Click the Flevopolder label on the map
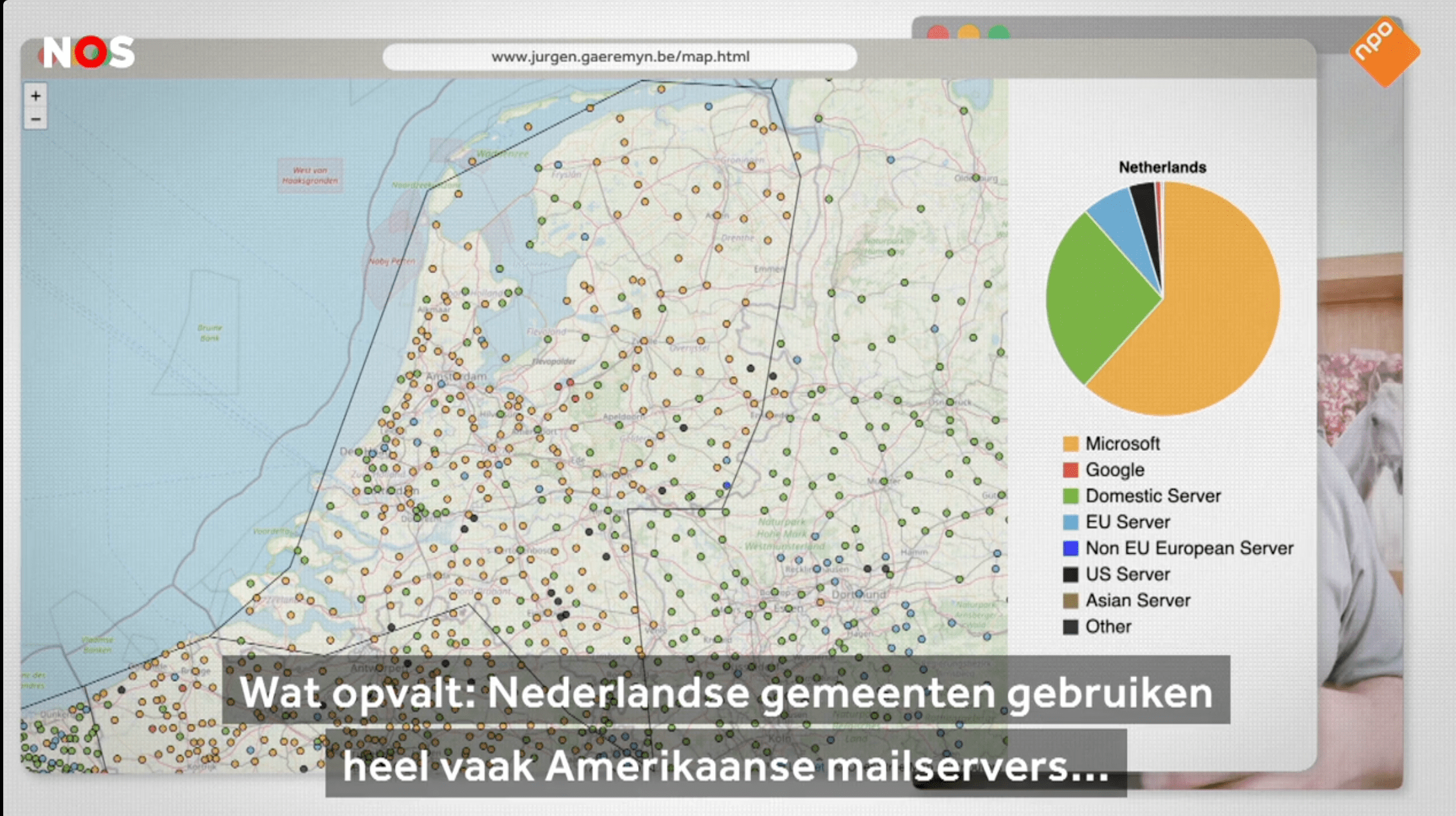The height and width of the screenshot is (816, 1456). point(554,362)
